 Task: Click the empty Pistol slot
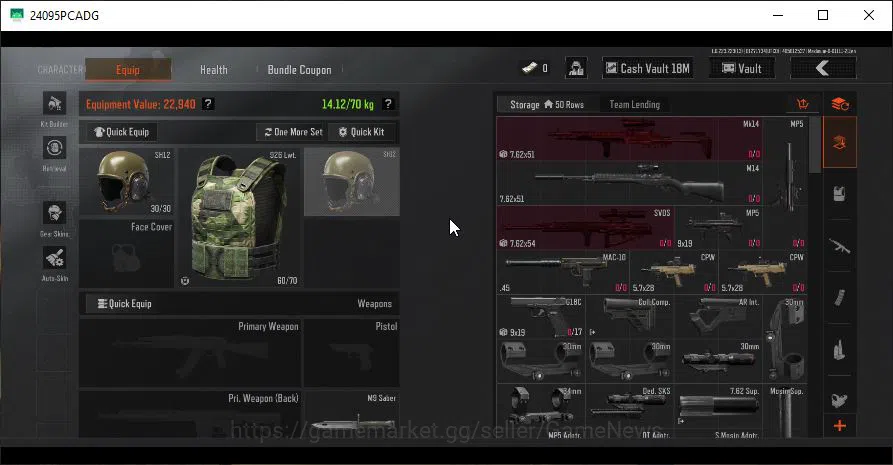pyautogui.click(x=352, y=353)
